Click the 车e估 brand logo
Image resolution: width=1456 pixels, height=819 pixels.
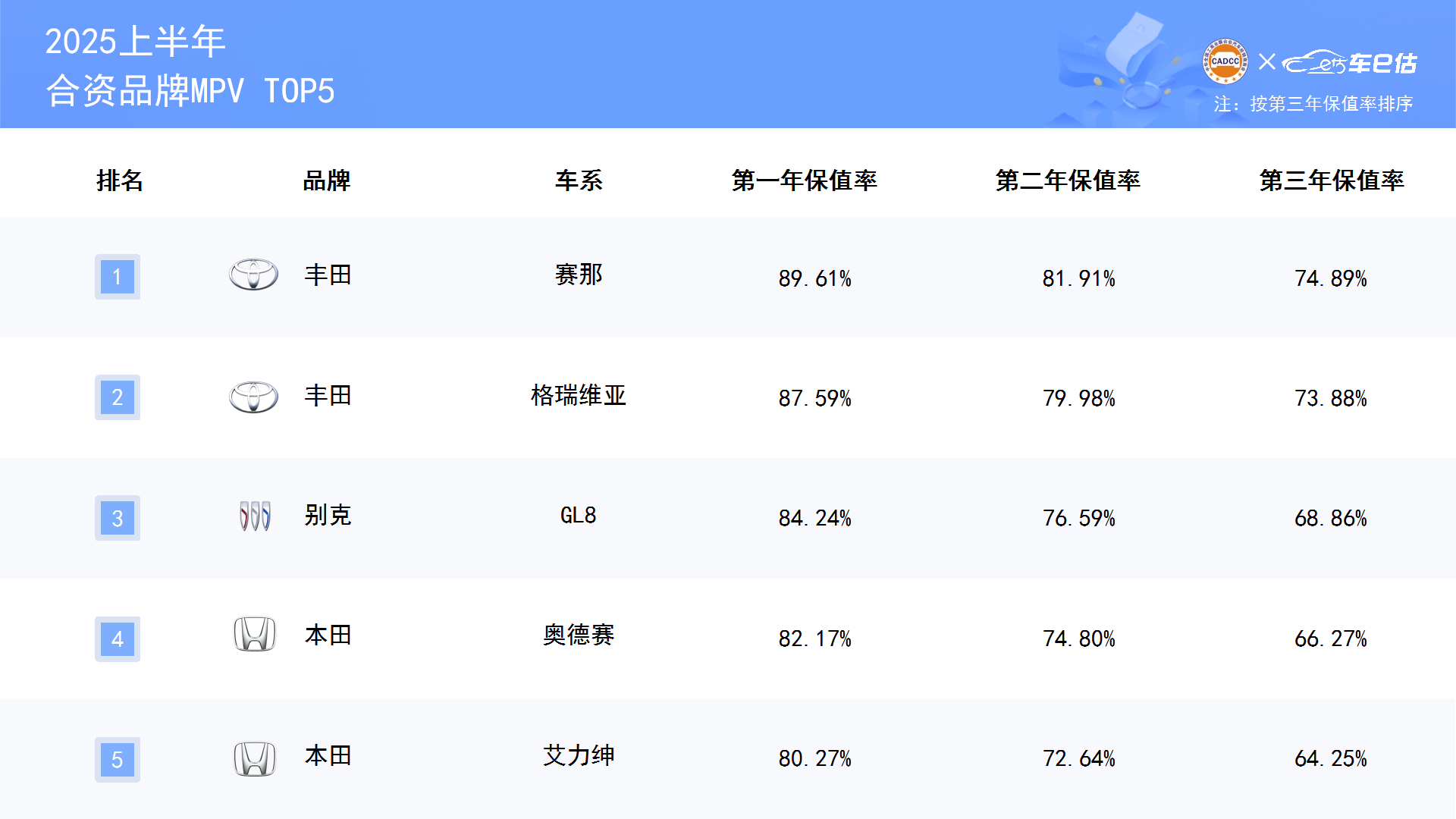pyautogui.click(x=1350, y=62)
